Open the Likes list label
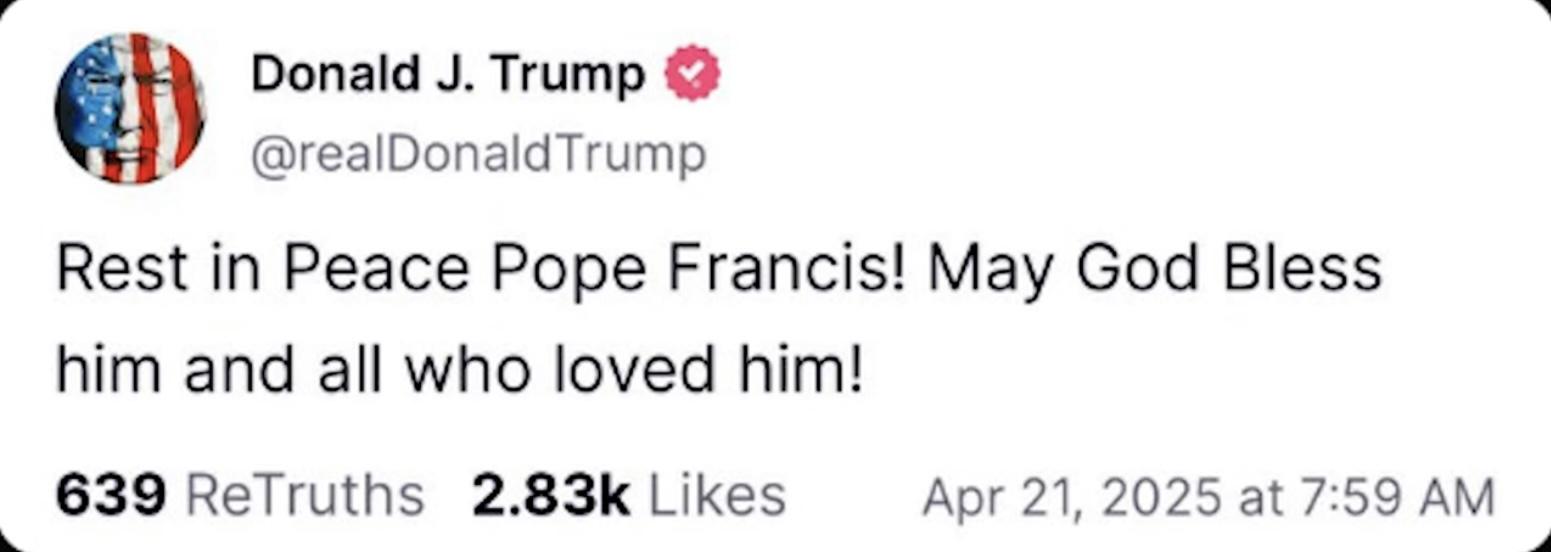This screenshot has height=552, width=1551. coord(717,496)
